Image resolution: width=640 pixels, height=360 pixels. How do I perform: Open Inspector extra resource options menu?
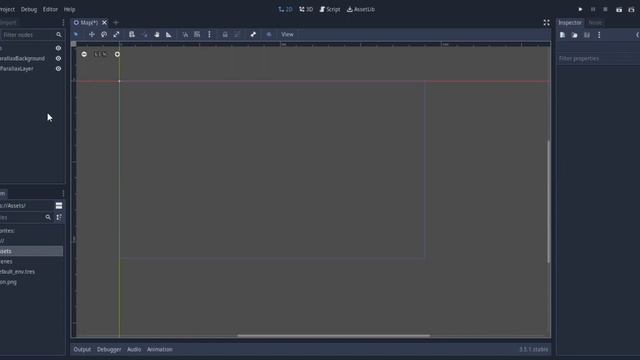click(599, 35)
